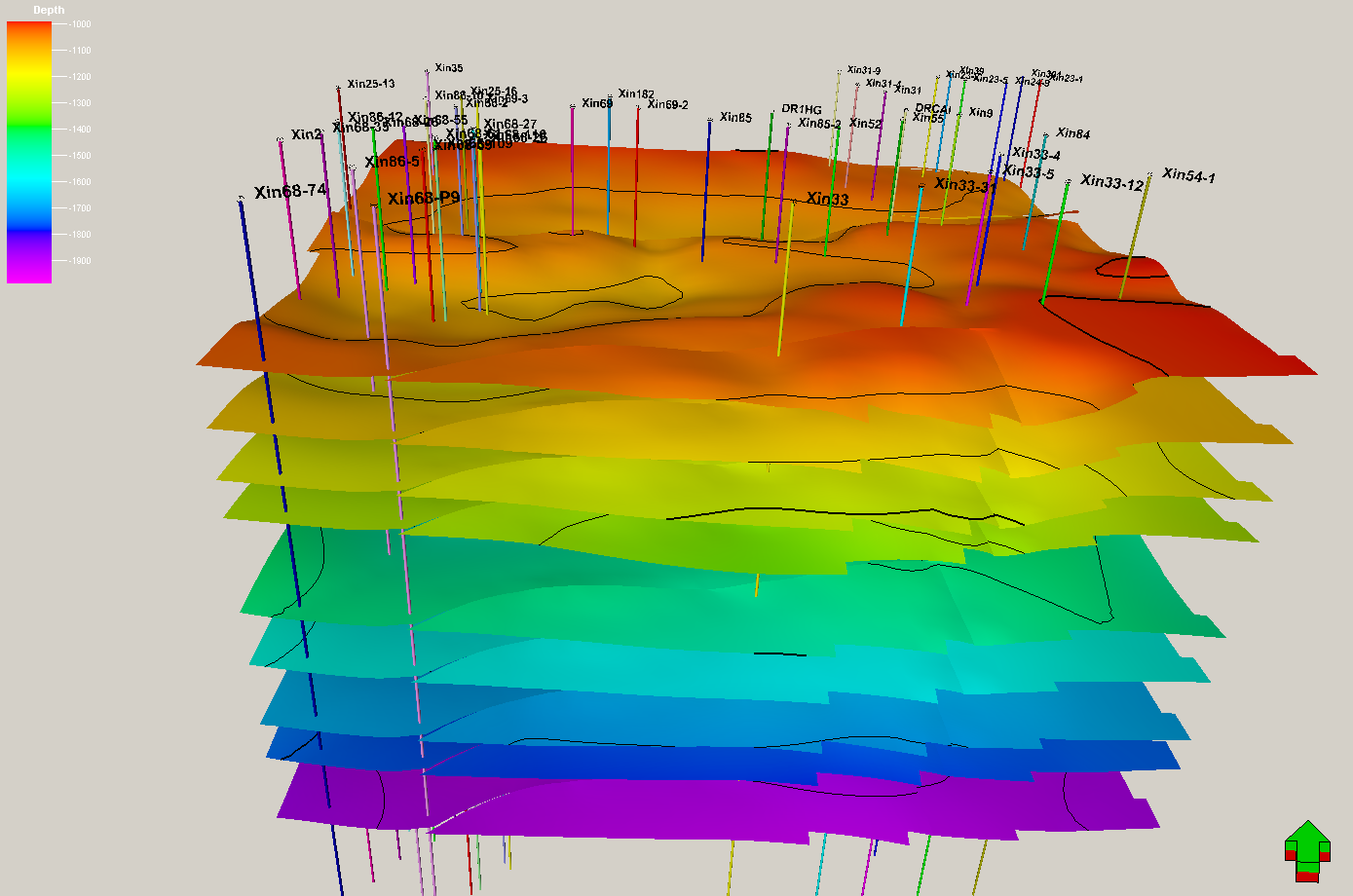This screenshot has height=896, width=1353.
Task: Click the Xin52 well label
Action: point(865,124)
